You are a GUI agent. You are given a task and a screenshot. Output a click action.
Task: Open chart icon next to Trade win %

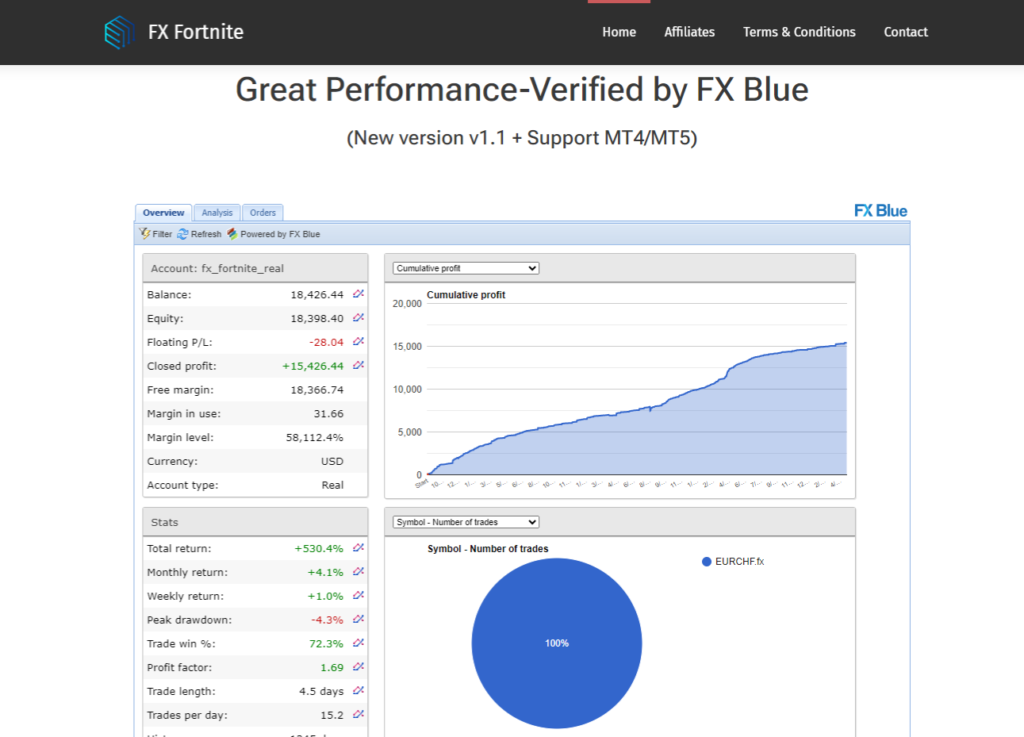pos(359,644)
